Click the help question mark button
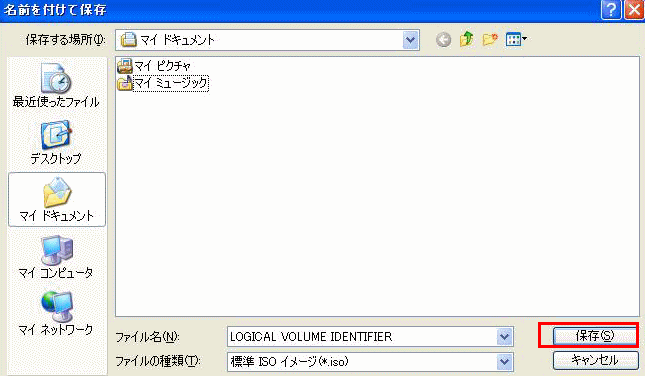 [x=611, y=9]
